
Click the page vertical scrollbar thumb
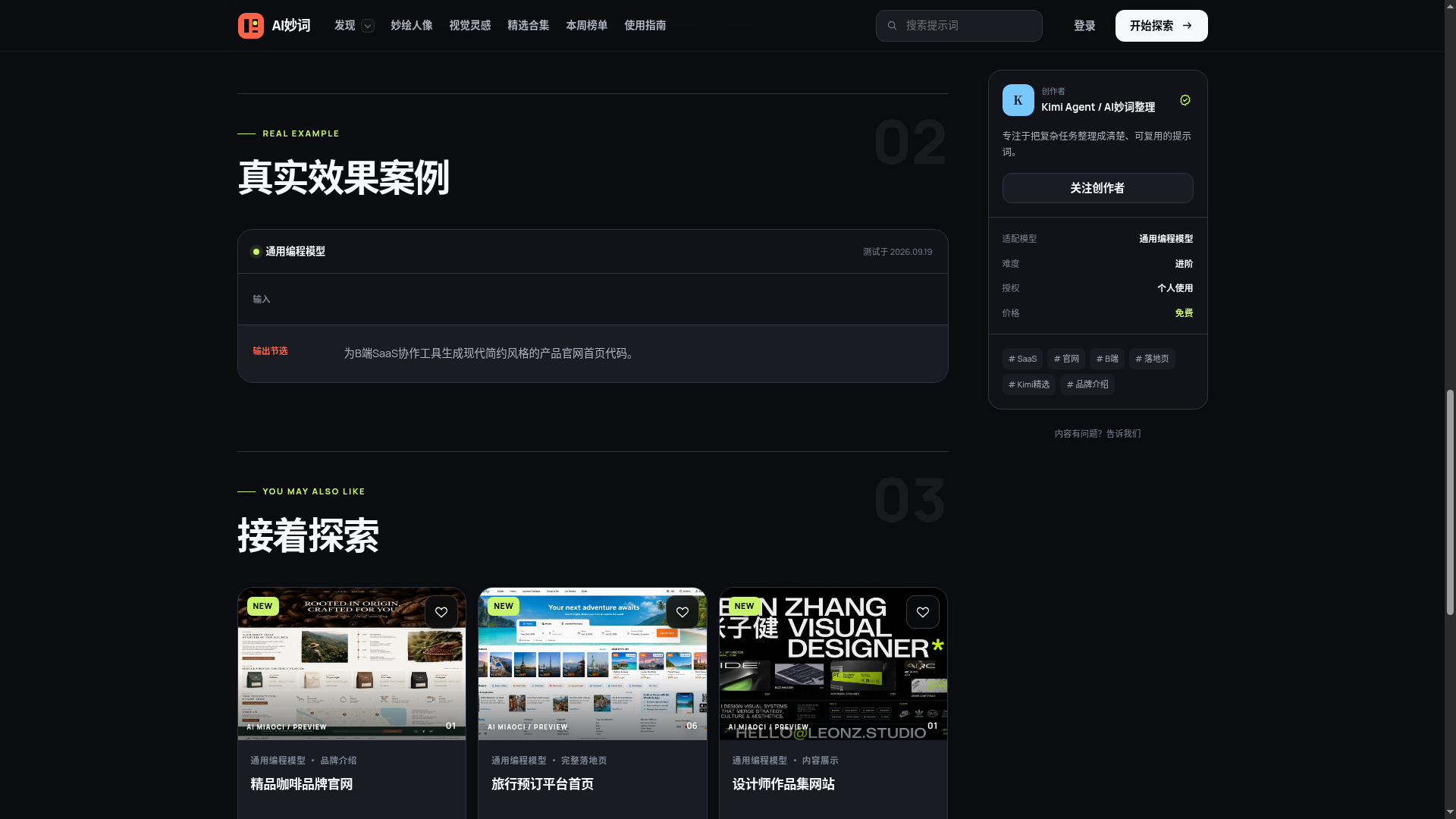click(x=1450, y=502)
